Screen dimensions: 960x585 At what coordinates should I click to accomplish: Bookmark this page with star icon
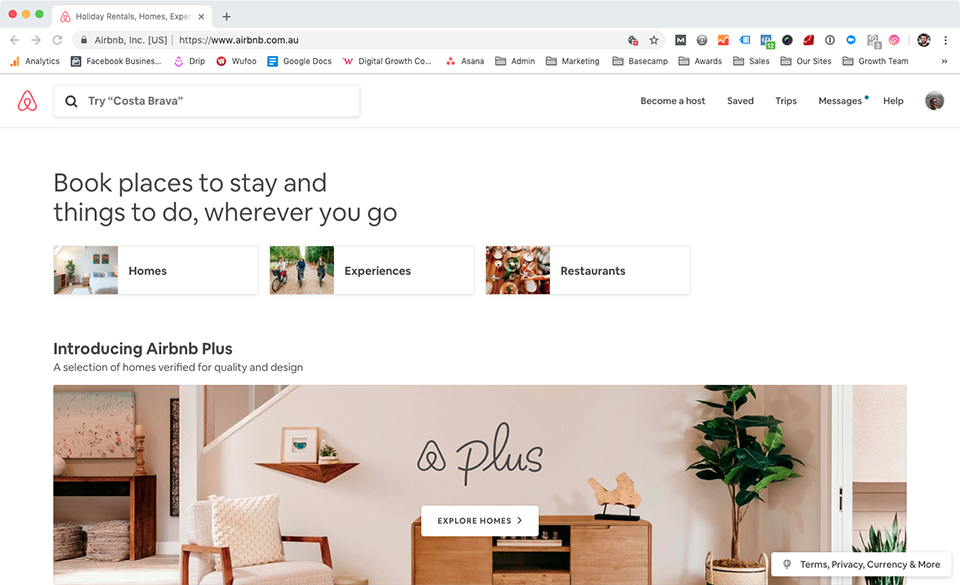[654, 40]
